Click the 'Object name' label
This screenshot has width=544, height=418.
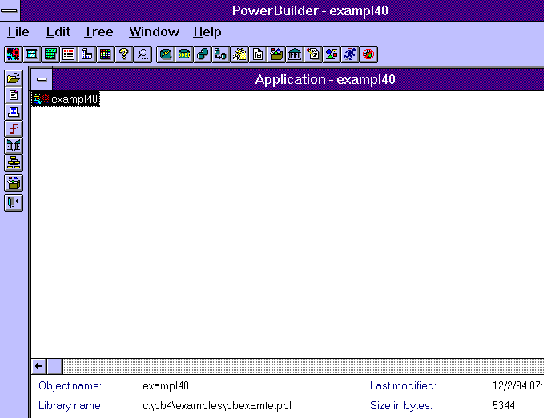pyautogui.click(x=70, y=386)
